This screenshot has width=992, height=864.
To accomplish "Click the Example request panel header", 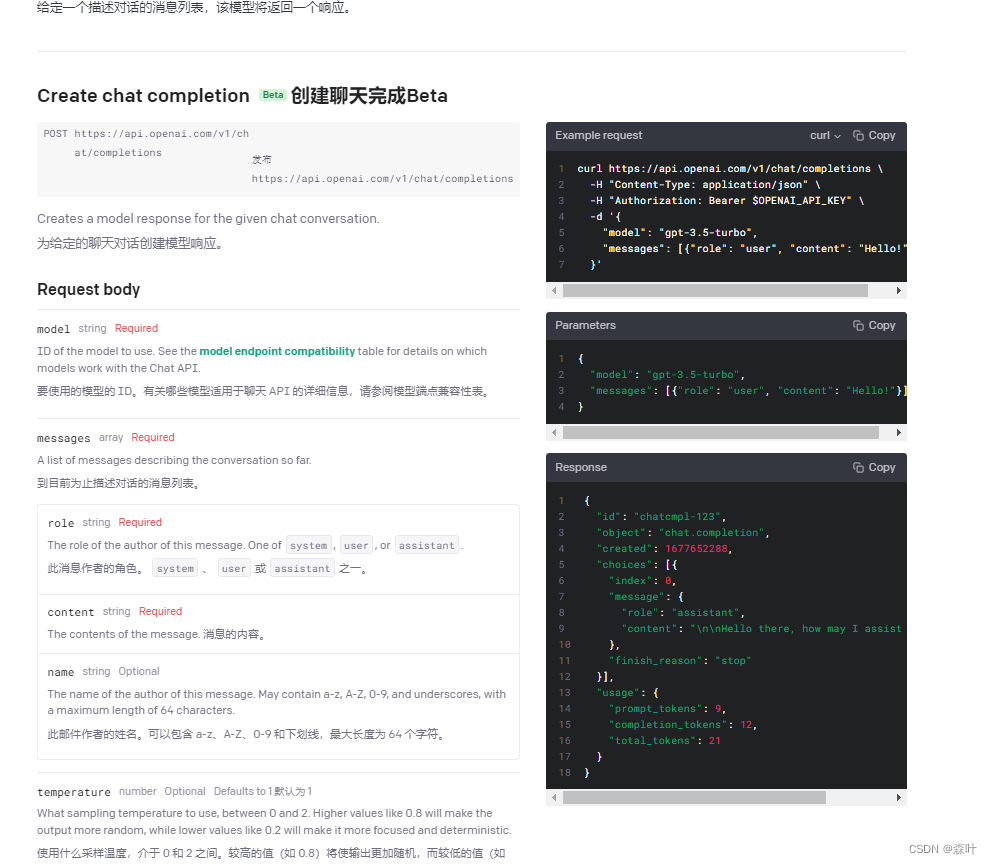I will [598, 135].
